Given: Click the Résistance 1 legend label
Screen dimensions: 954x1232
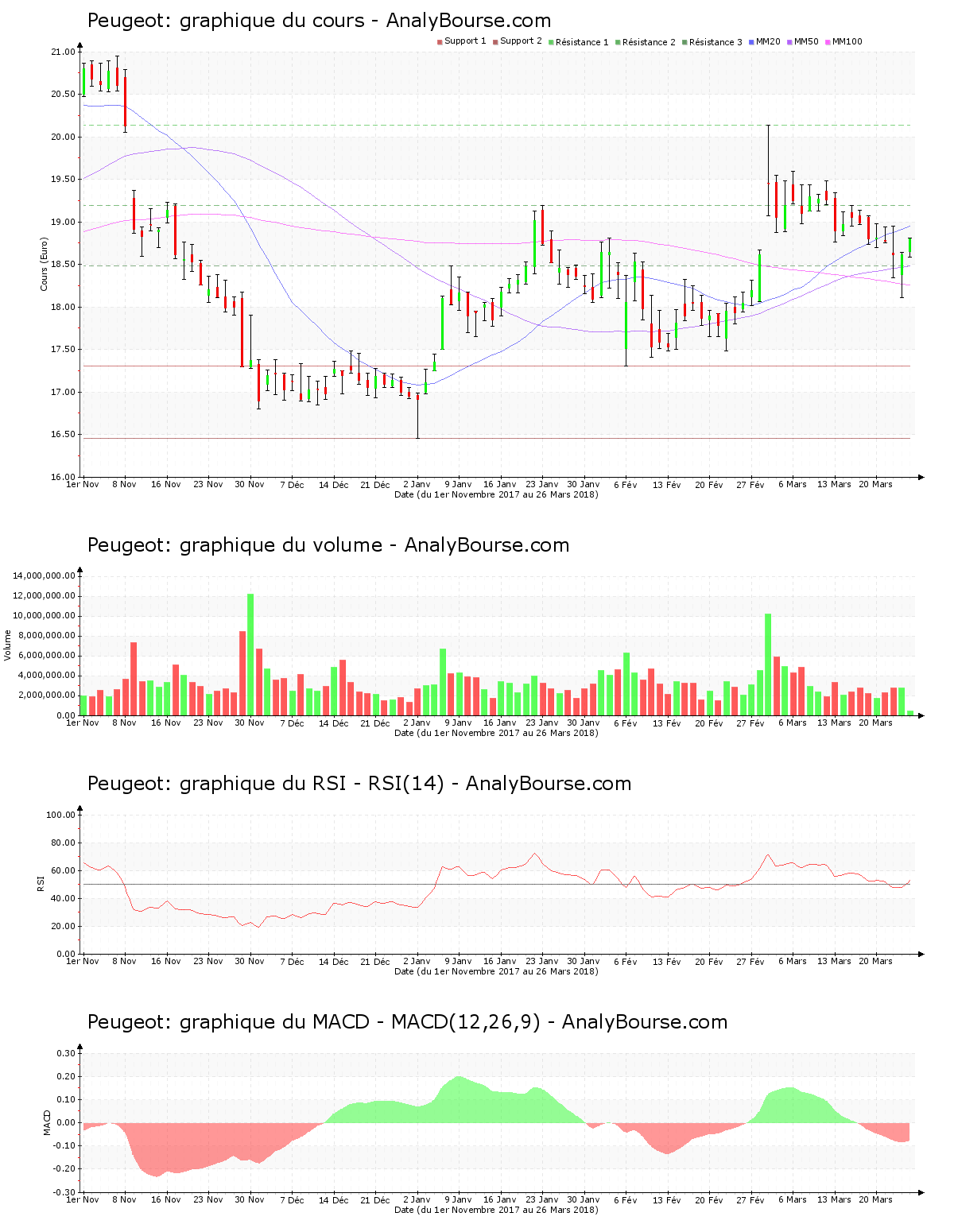Looking at the screenshot, I should (582, 42).
